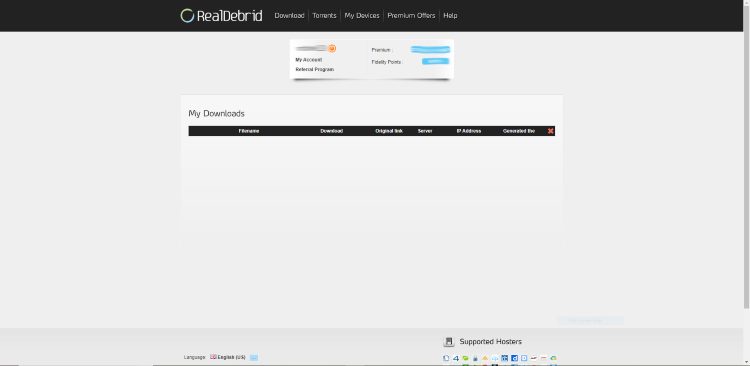Click the English flag icon
Image resolution: width=750 pixels, height=366 pixels.
point(213,357)
